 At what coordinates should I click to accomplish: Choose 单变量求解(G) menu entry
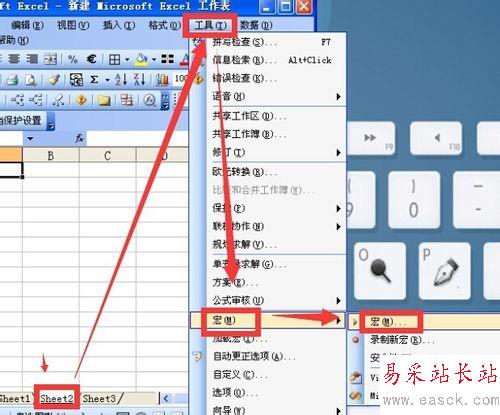tap(268, 264)
